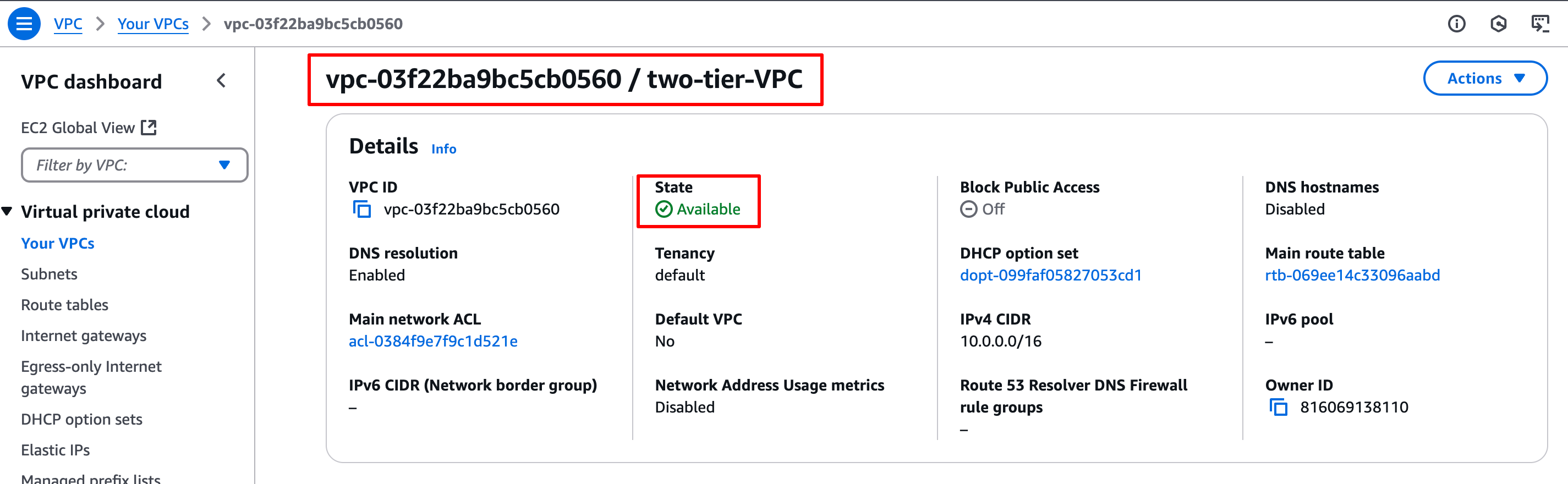Collapse the Virtual private cloud section
1568x484 pixels.
click(7, 211)
